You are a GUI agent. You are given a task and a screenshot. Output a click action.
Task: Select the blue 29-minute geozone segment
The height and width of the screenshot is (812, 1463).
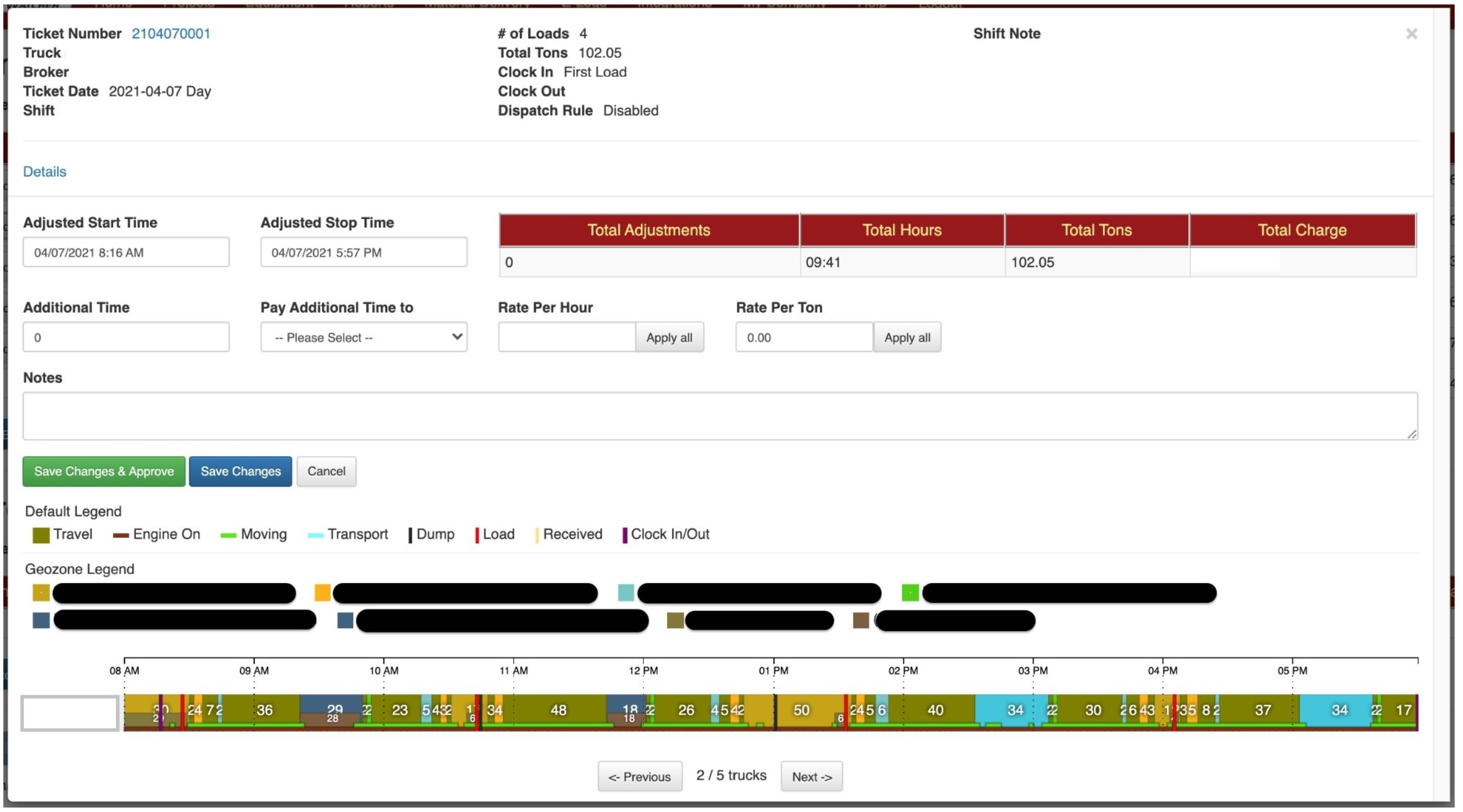point(332,704)
